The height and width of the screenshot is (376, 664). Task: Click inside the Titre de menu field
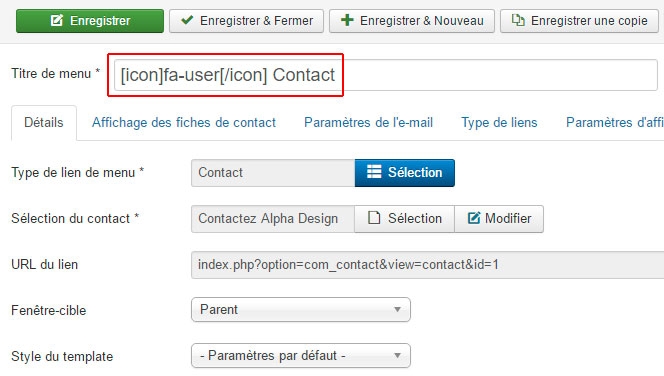pyautogui.click(x=385, y=75)
